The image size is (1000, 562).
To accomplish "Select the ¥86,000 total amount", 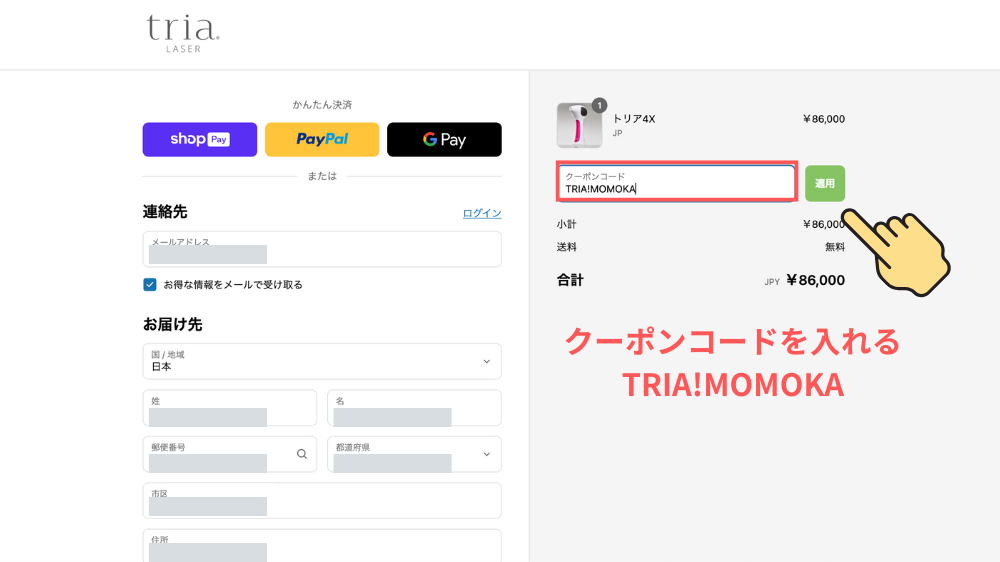I will (815, 280).
